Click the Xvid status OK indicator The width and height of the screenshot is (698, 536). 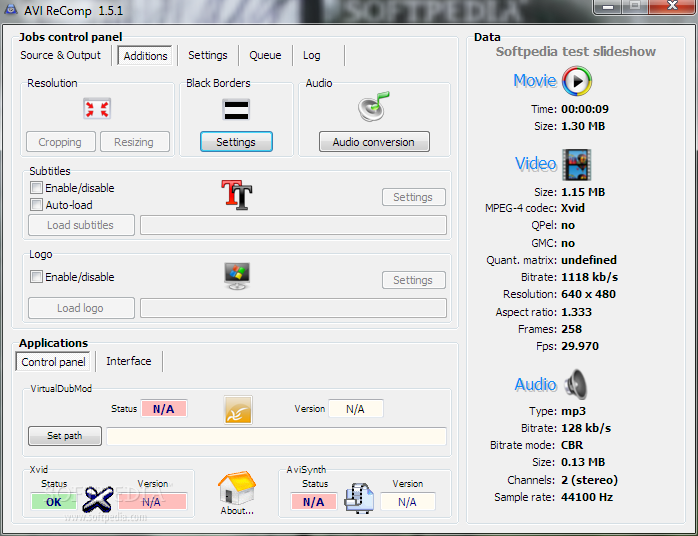54,502
